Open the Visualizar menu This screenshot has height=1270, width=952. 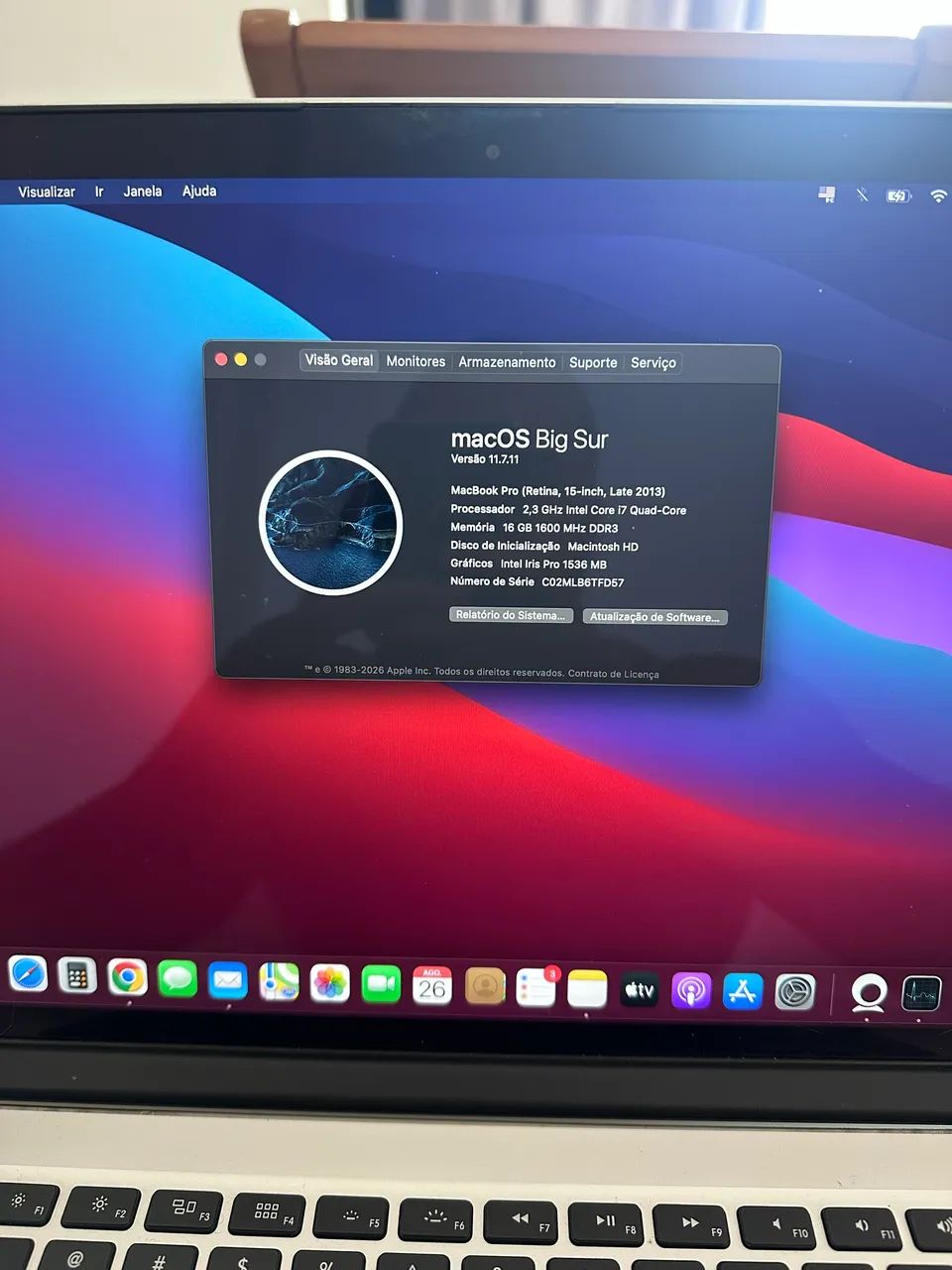click(x=47, y=191)
